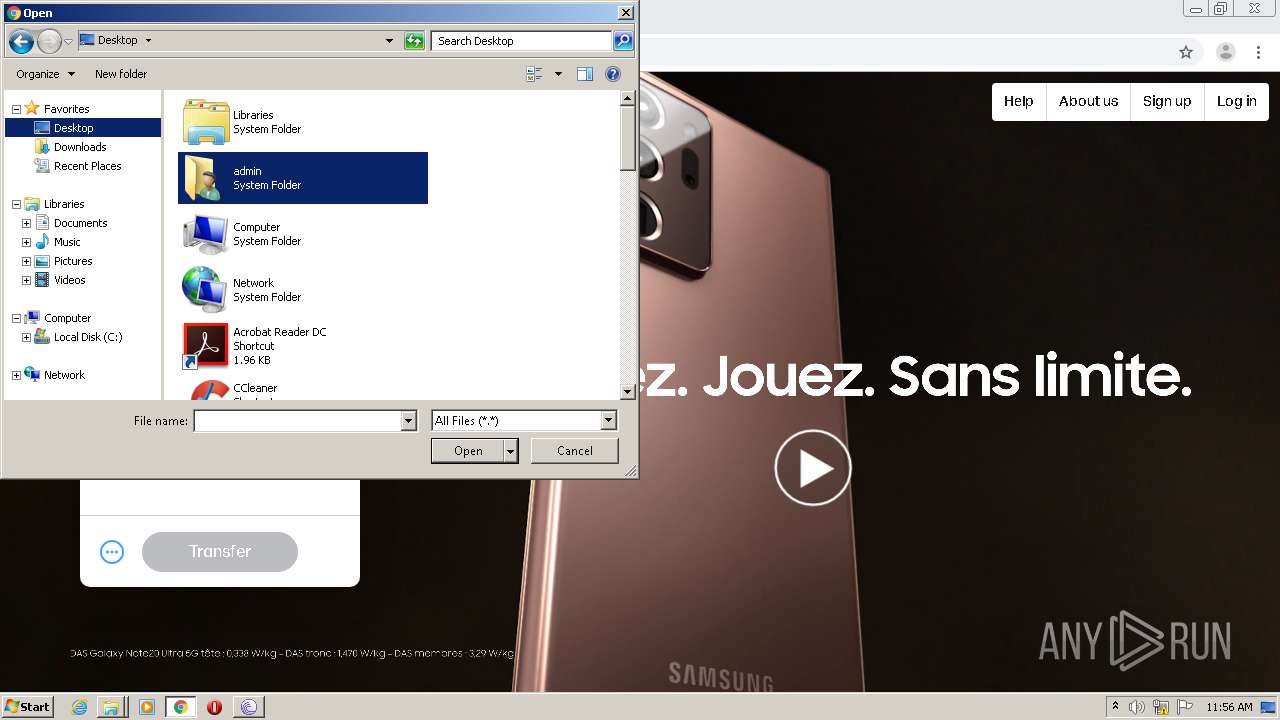Open the view options dropdown arrow
The image size is (1280, 720).
click(558, 74)
